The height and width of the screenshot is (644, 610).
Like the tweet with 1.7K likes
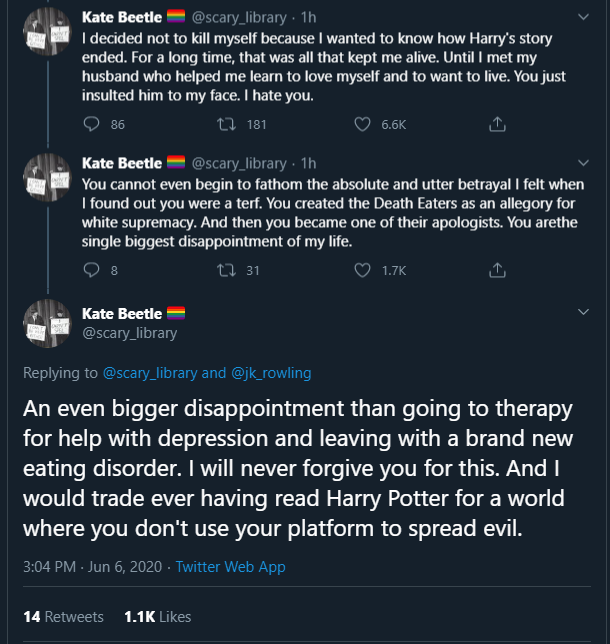point(362,270)
